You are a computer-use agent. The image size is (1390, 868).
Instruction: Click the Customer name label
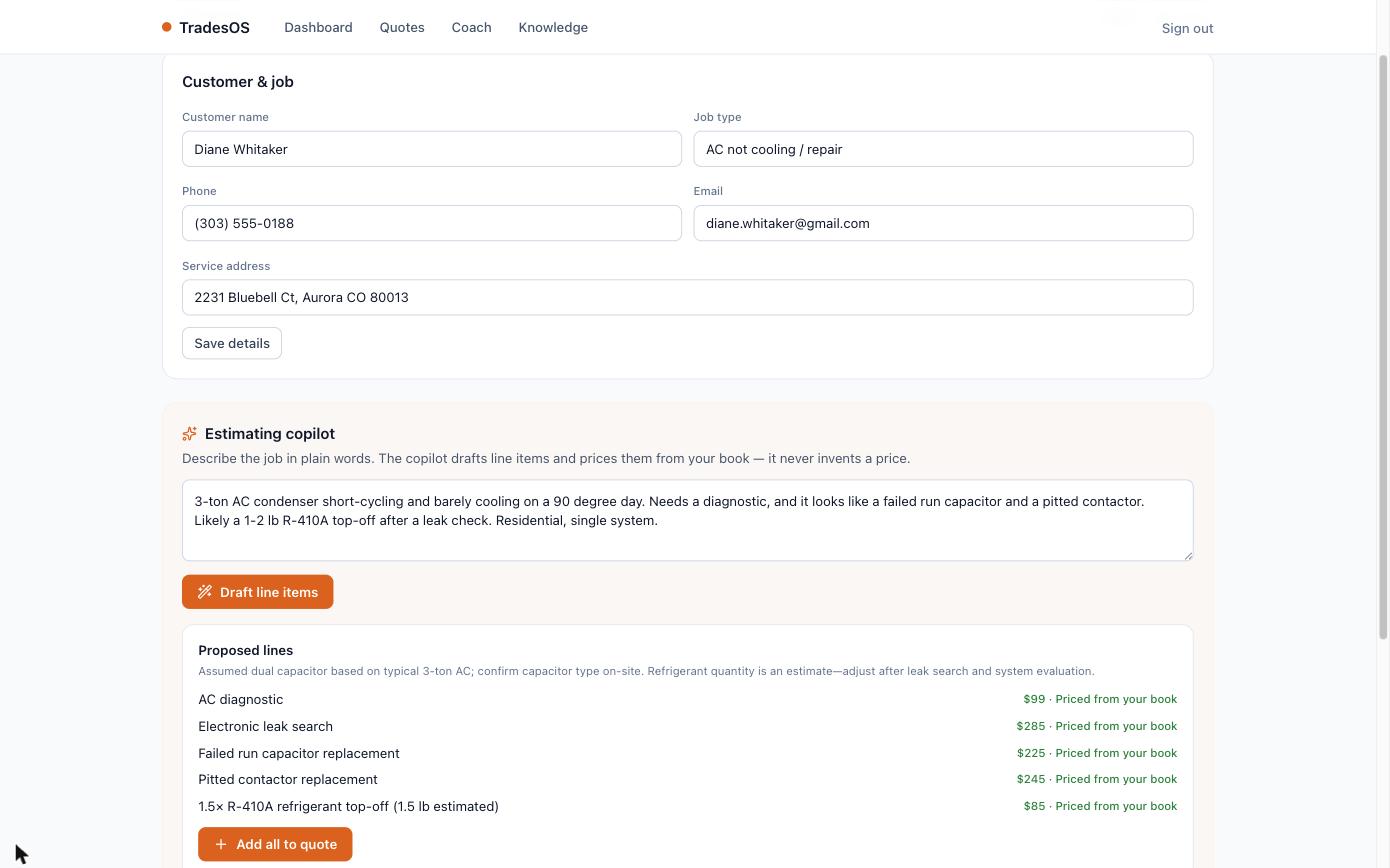click(x=225, y=117)
